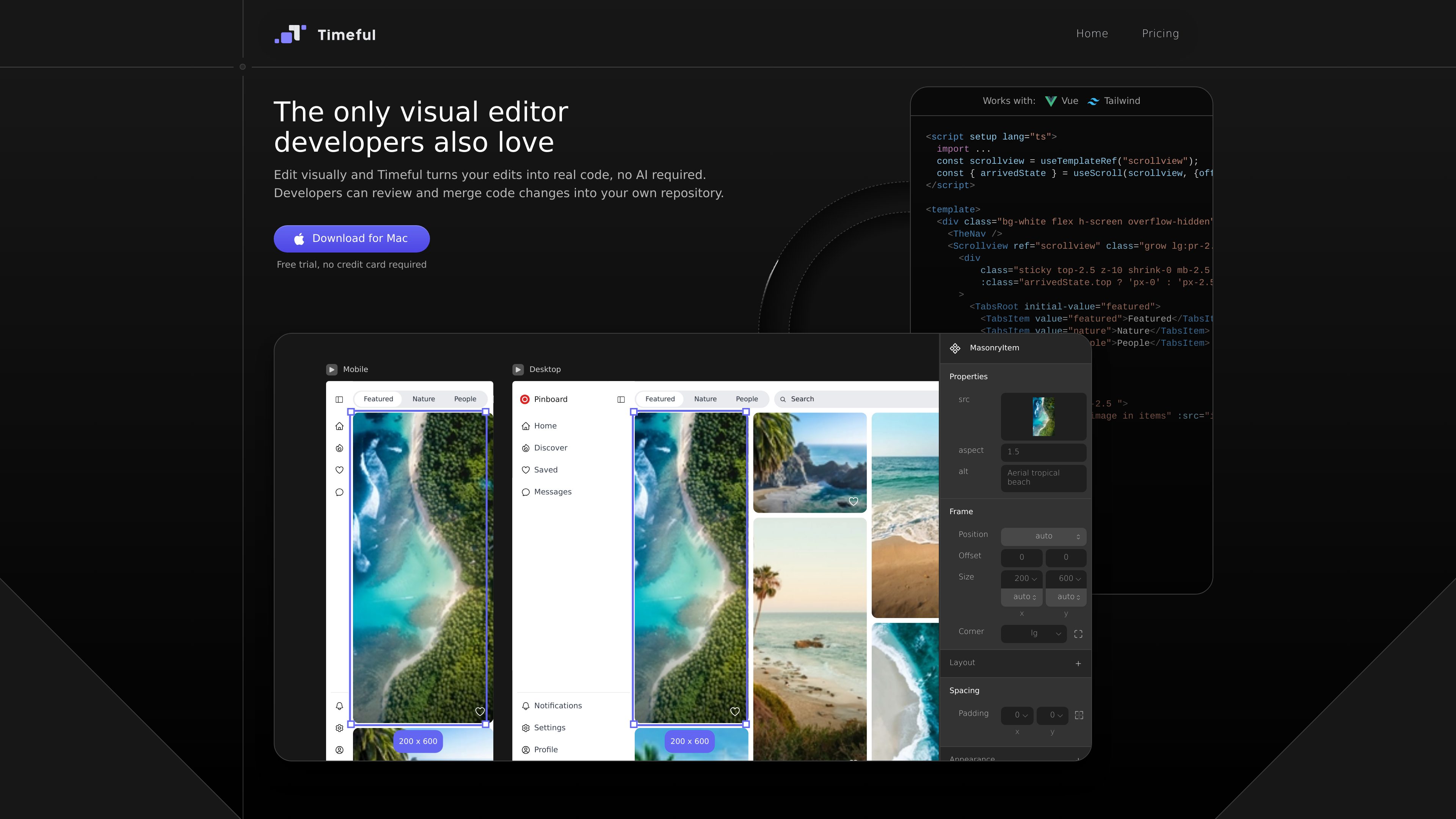Viewport: 1456px width, 819px height.
Task: Open the Position auto dropdown
Action: tap(1043, 537)
